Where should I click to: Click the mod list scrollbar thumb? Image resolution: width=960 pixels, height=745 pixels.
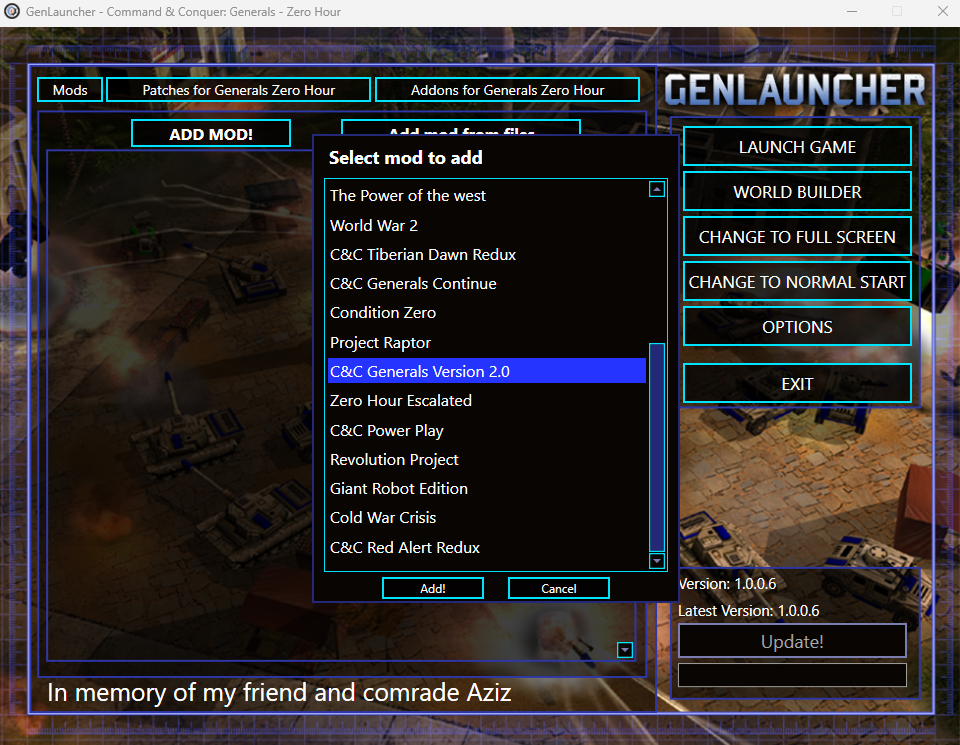click(656, 447)
